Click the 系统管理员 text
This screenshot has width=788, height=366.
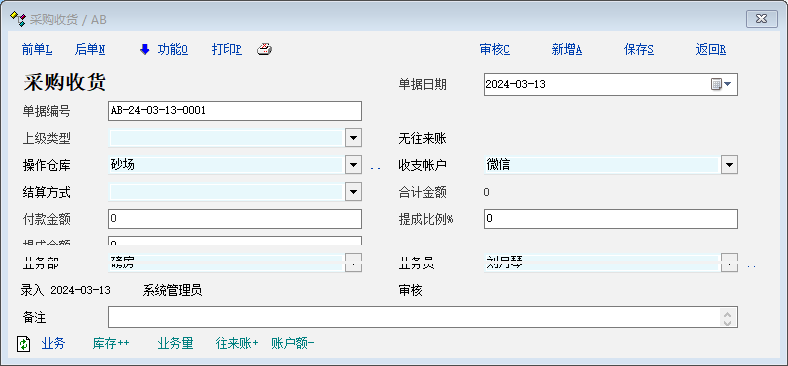pos(172,291)
